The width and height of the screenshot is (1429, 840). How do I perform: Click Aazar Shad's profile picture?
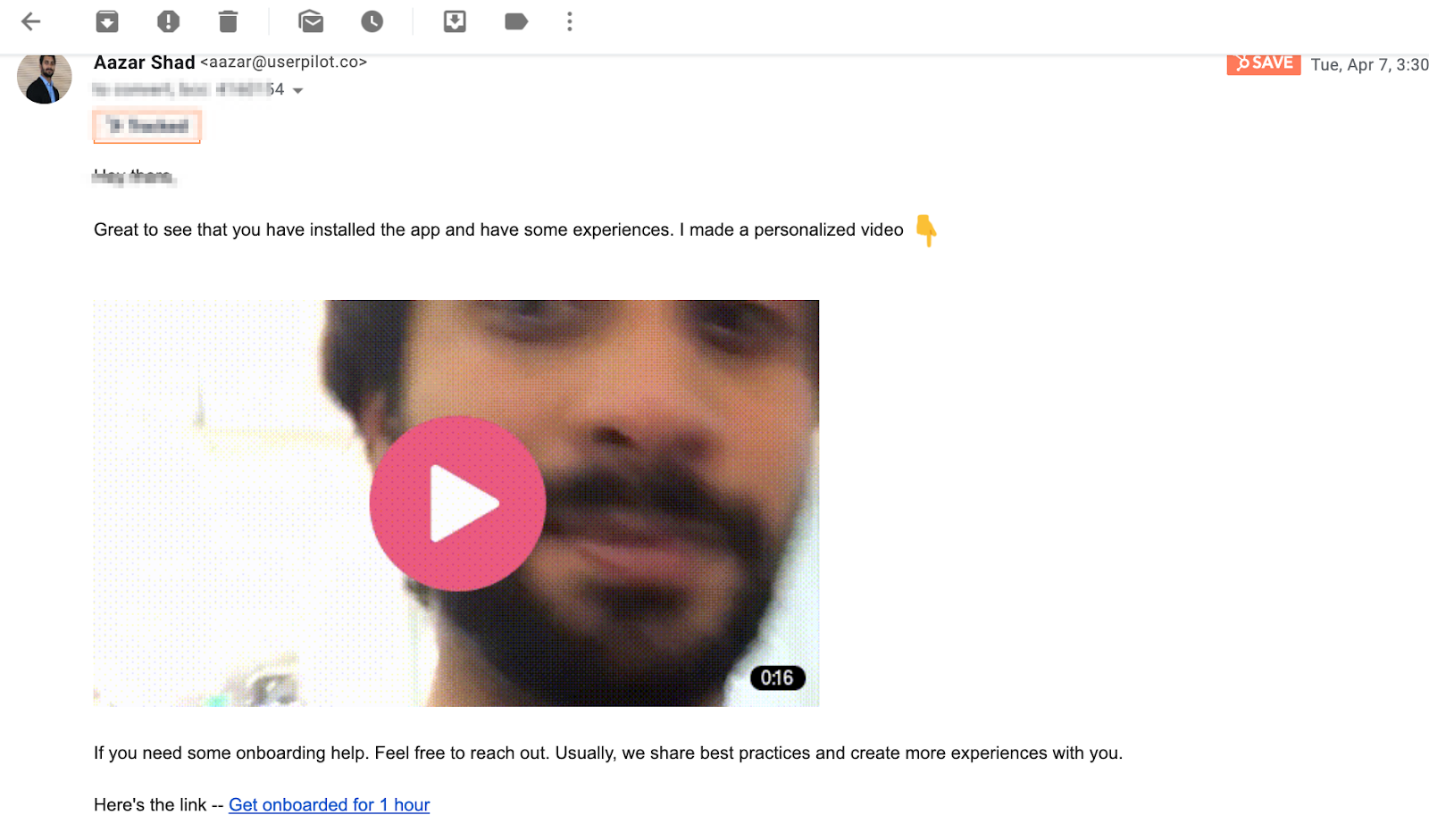tap(45, 78)
